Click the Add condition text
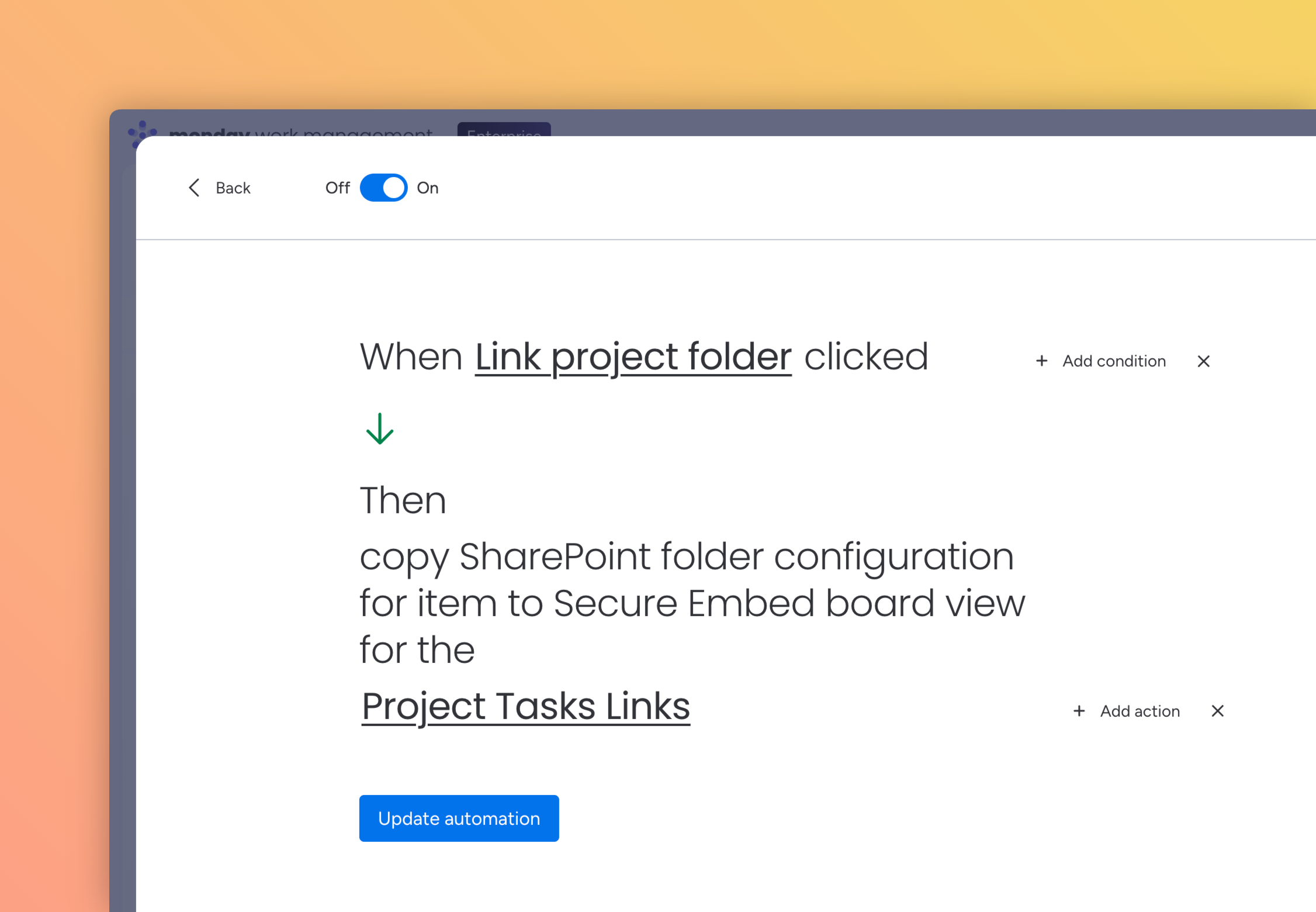 [x=1114, y=361]
